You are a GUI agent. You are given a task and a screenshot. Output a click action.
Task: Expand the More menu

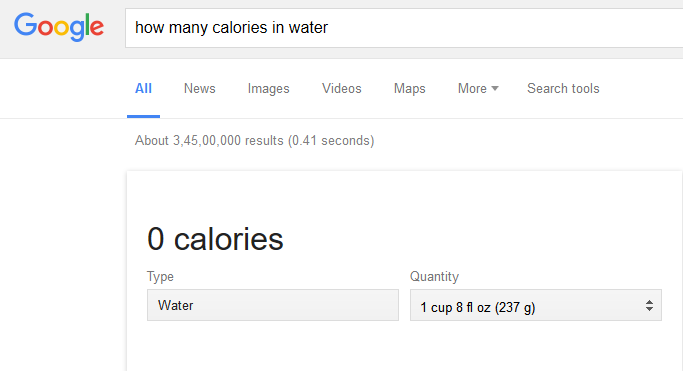point(478,88)
